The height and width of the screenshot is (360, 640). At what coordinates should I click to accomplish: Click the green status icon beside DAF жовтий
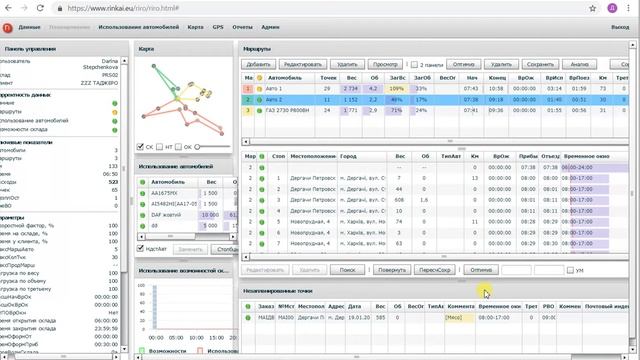point(142,215)
